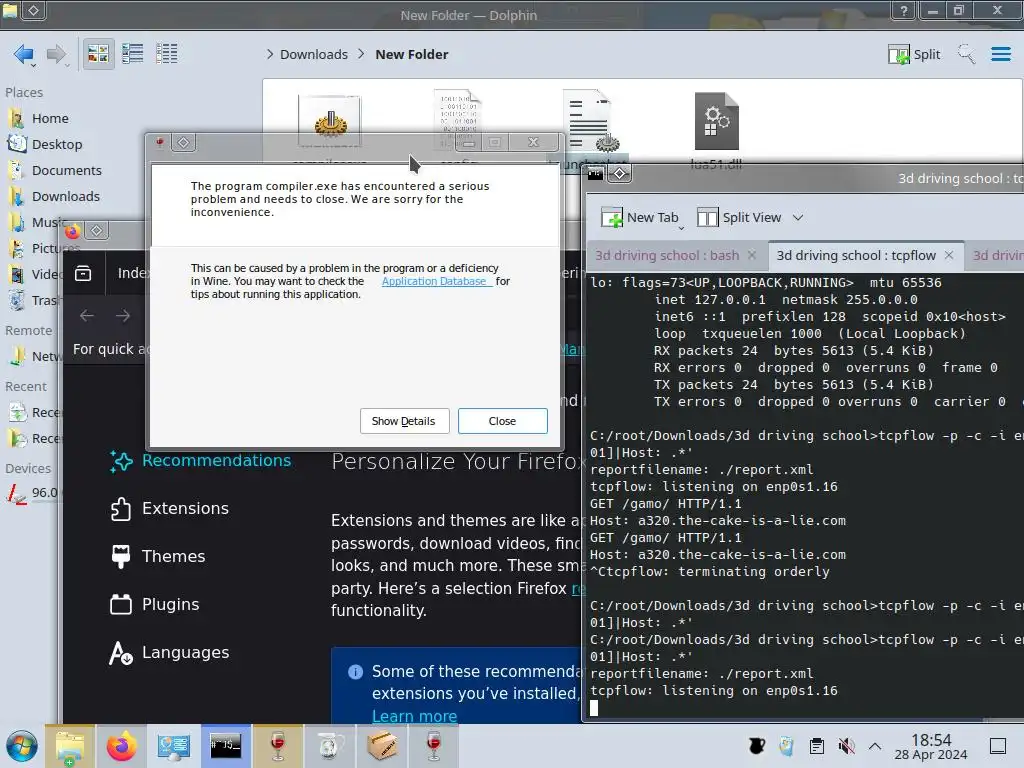Expand Split View dropdown arrow in Konsole
The image size is (1024, 768).
click(797, 217)
